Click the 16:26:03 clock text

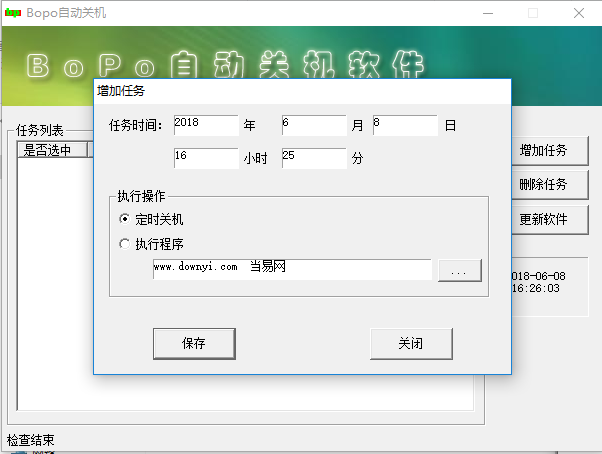pyautogui.click(x=536, y=288)
